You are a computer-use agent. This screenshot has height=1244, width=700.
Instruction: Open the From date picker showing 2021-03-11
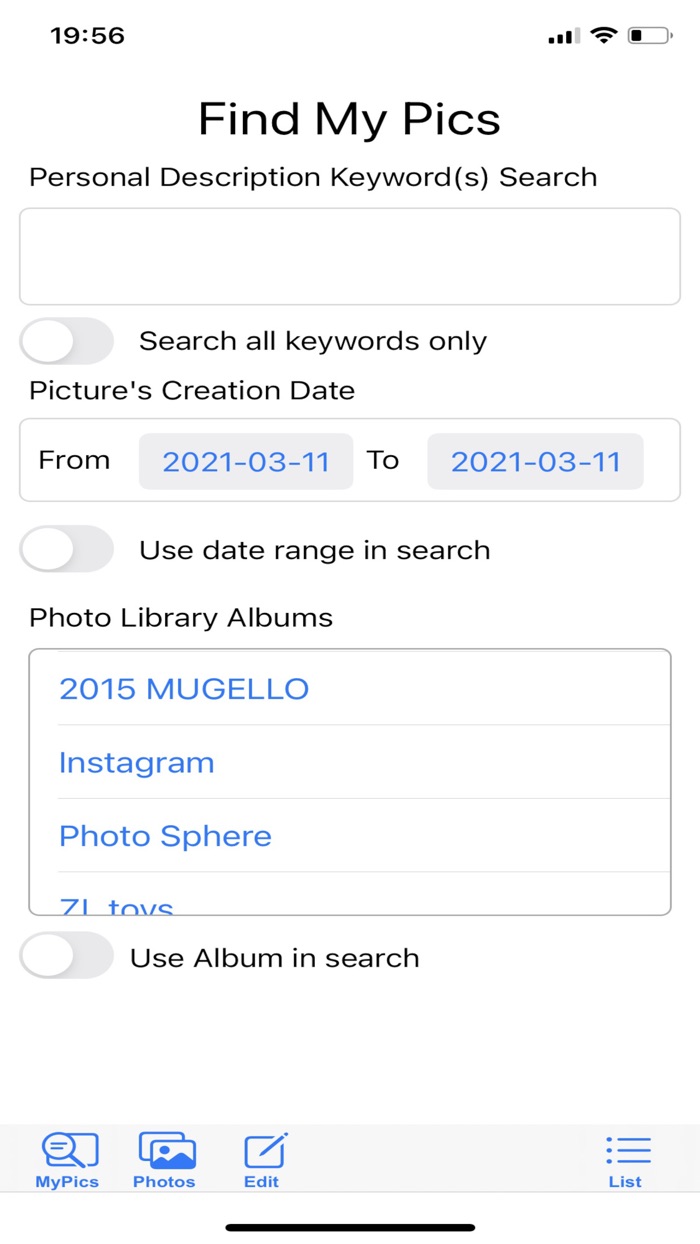tap(245, 460)
